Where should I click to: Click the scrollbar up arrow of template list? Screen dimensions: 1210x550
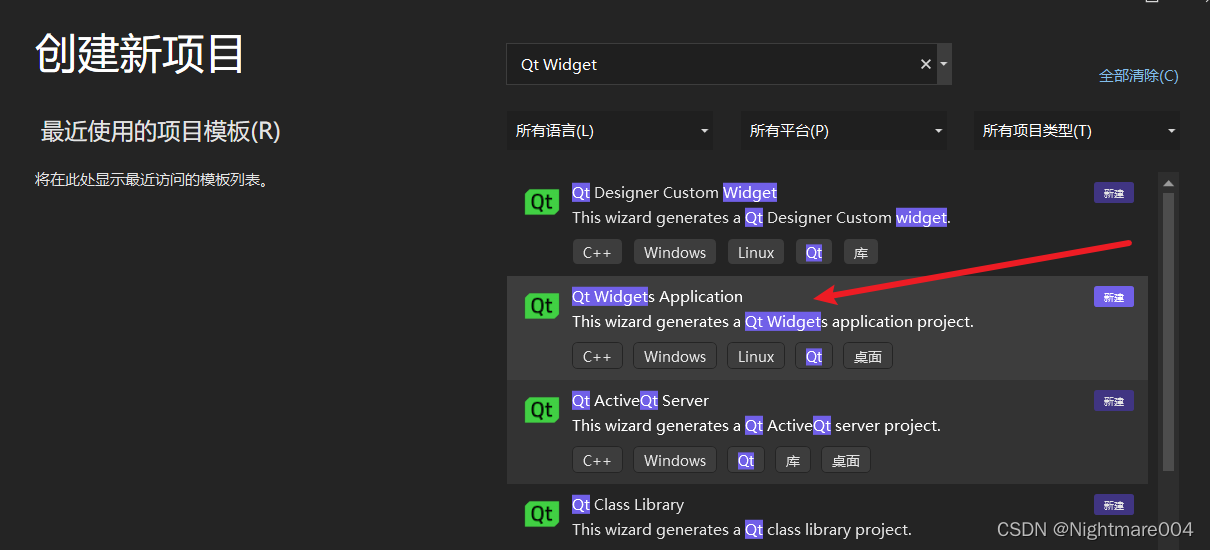[1168, 182]
